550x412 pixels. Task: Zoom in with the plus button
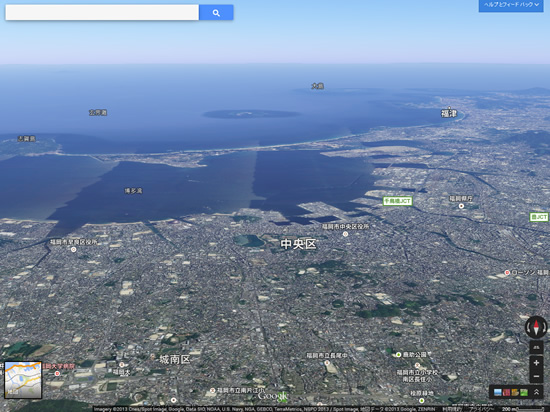pyautogui.click(x=536, y=363)
